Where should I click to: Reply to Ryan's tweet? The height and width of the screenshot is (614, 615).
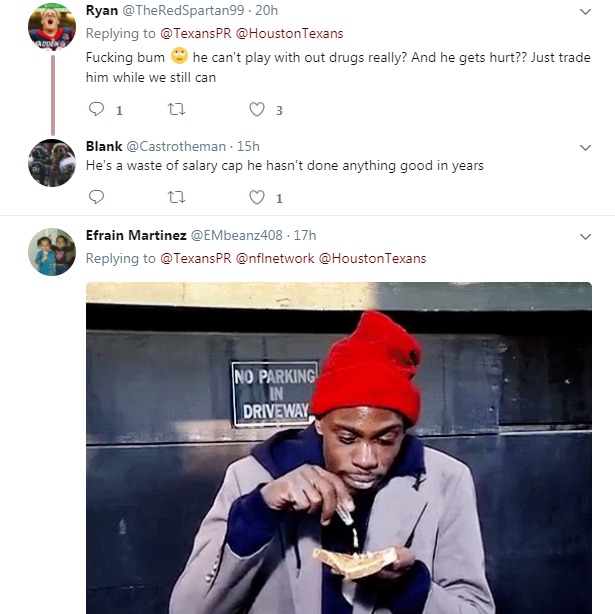click(97, 110)
